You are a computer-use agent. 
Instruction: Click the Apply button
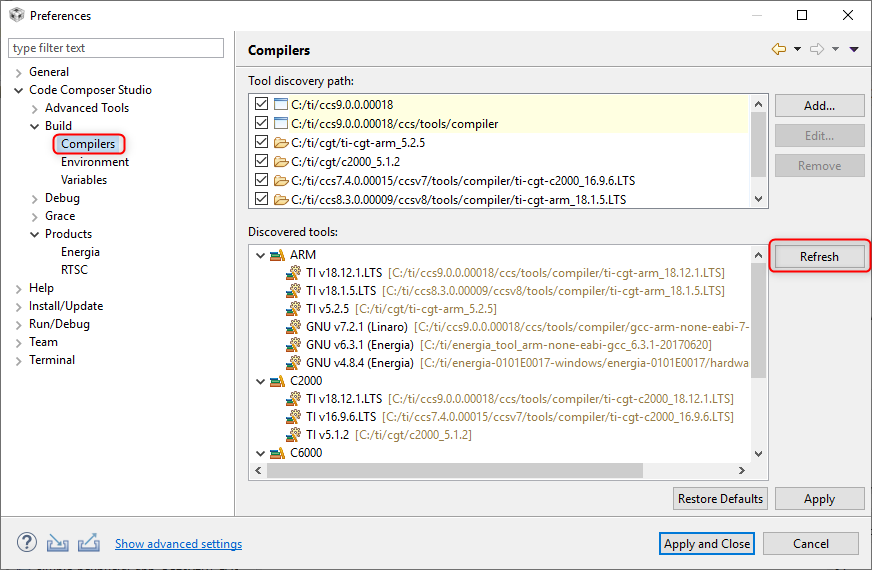819,499
